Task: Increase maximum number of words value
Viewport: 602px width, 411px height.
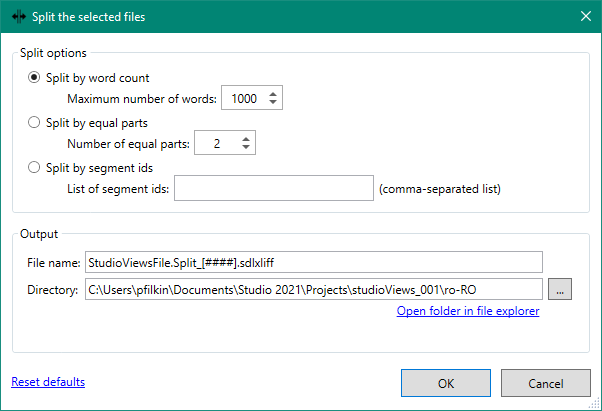Action: [x=273, y=94]
